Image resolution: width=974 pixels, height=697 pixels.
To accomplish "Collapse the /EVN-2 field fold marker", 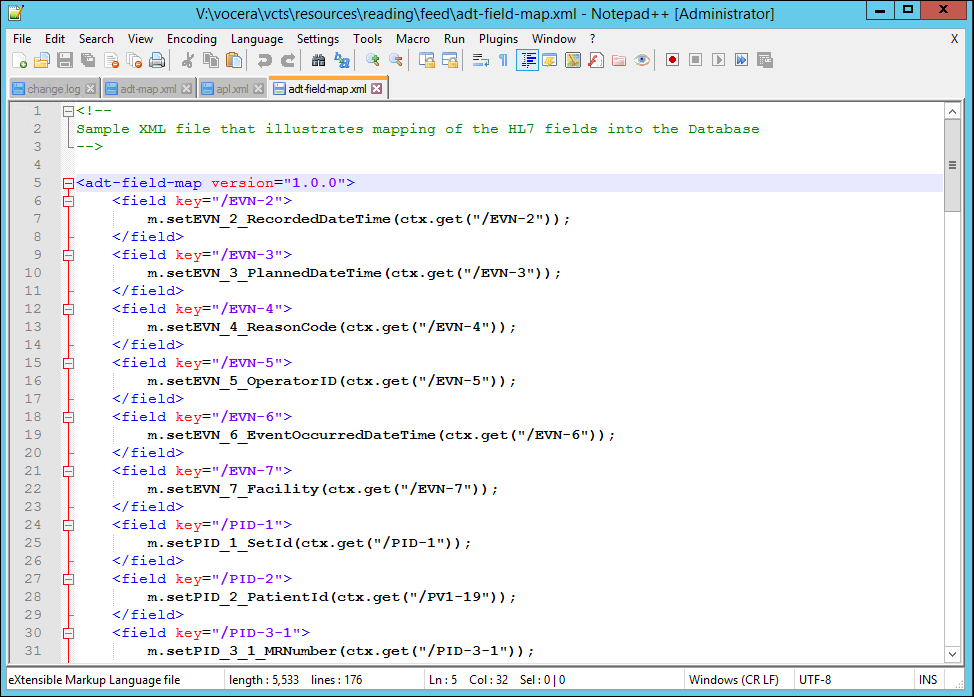I will pyautogui.click(x=68, y=201).
